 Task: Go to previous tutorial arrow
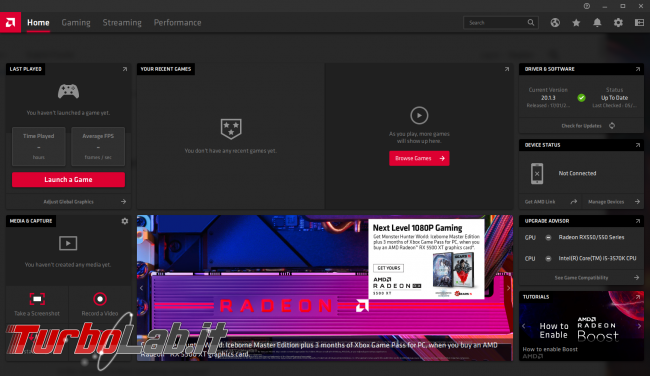click(524, 326)
